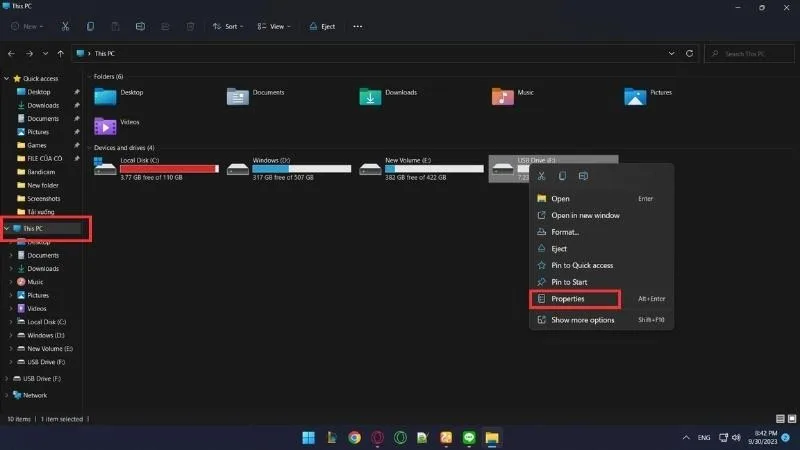
Task: Click the Copy icon in the toolbar
Action: (90, 27)
